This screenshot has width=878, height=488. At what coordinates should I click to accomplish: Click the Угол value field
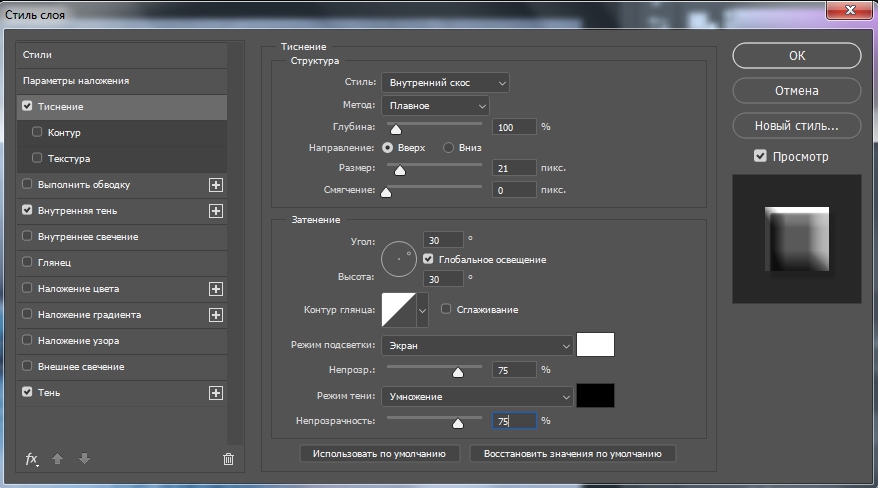pos(443,240)
